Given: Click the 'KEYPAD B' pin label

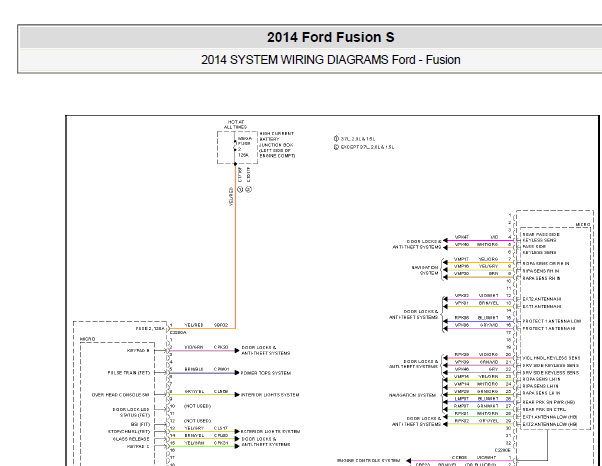Looking at the screenshot, I should pyautogui.click(x=138, y=351).
